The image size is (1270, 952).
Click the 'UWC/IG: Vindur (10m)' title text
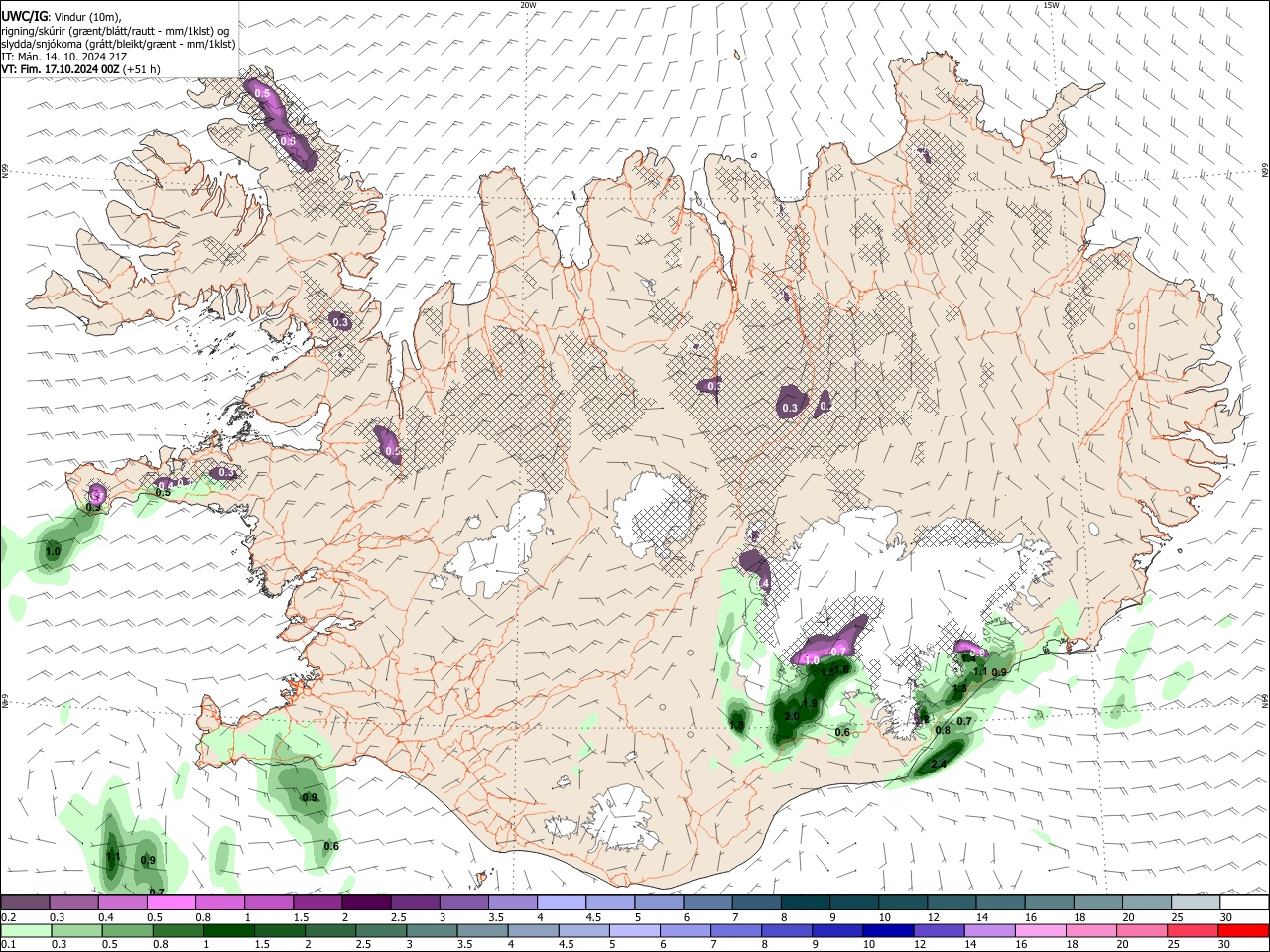coord(61,17)
